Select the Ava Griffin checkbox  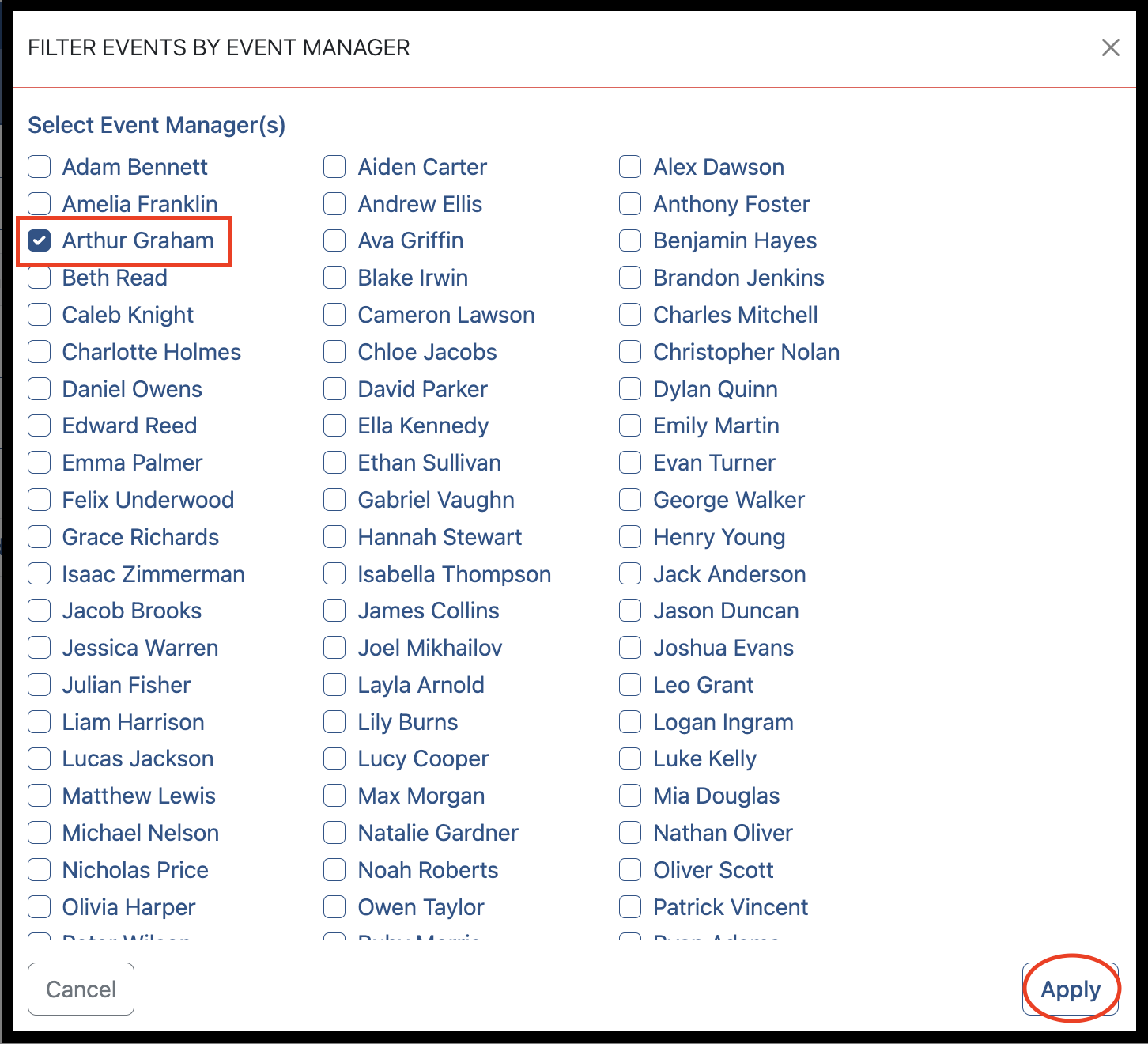(334, 240)
